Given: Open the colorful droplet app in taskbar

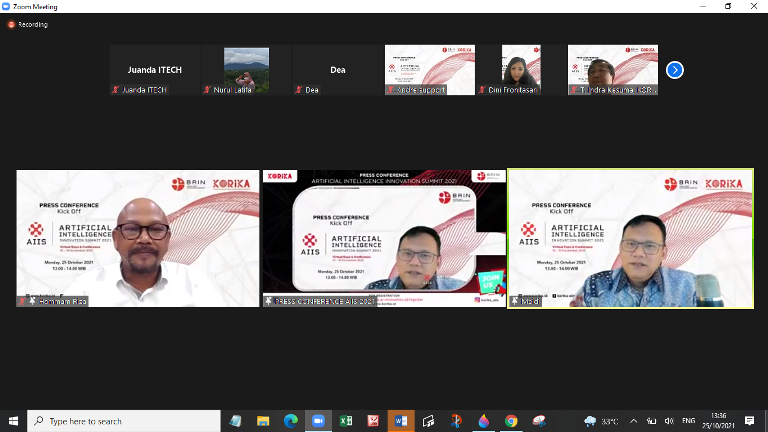Looking at the screenshot, I should point(483,421).
